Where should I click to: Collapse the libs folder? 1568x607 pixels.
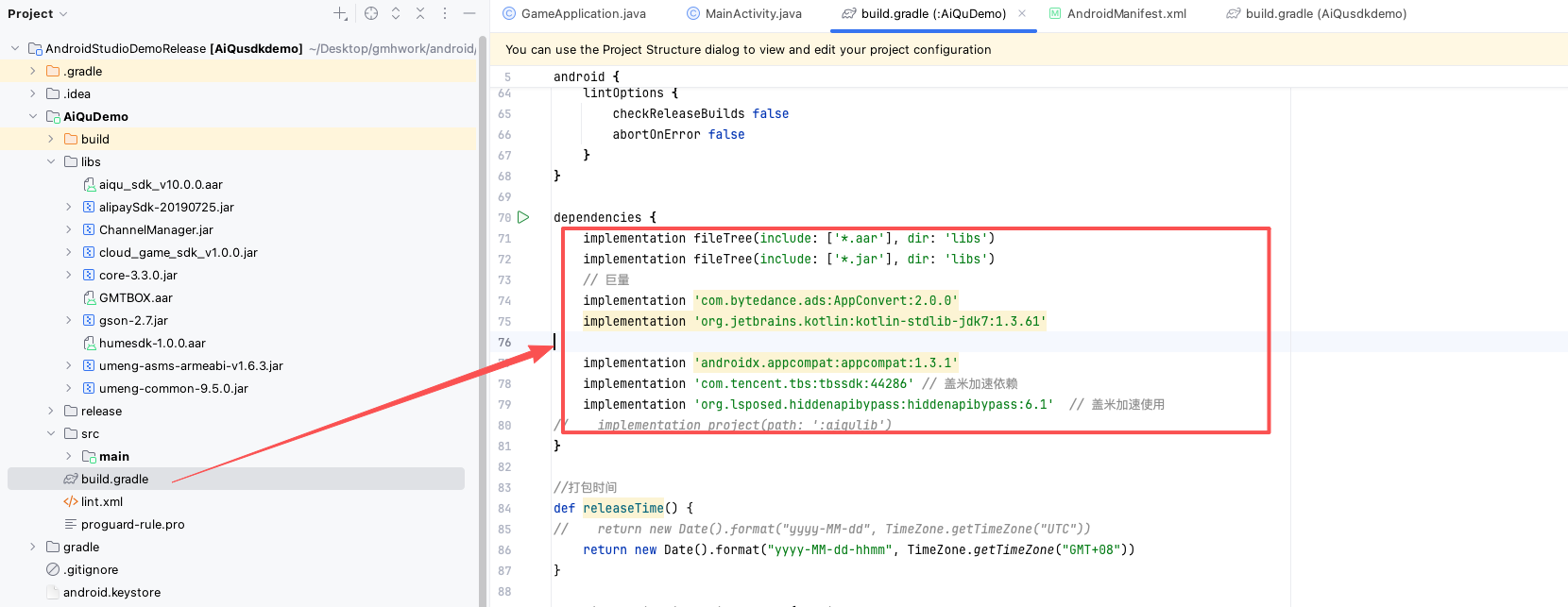(51, 161)
